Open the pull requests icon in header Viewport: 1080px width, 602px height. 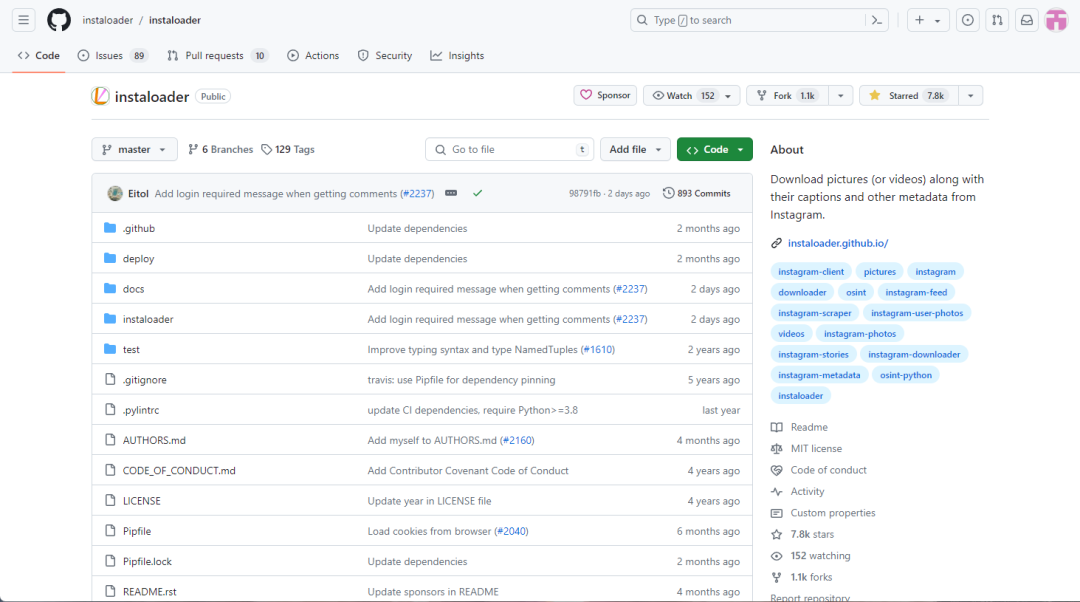coord(997,20)
